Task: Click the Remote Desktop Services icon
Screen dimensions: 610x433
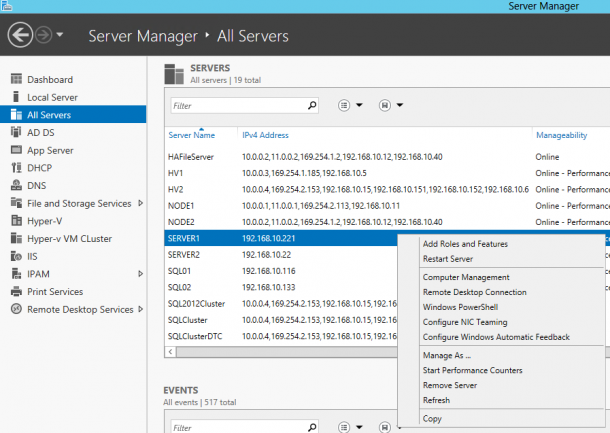Action: (16, 309)
